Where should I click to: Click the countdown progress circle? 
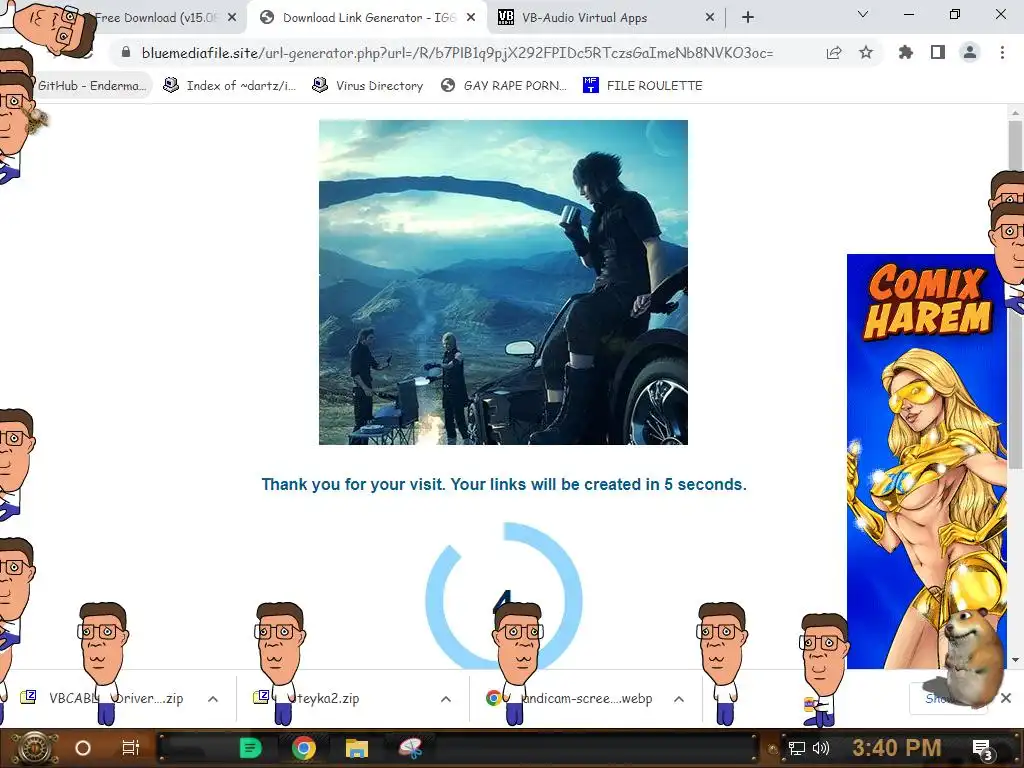coord(504,598)
